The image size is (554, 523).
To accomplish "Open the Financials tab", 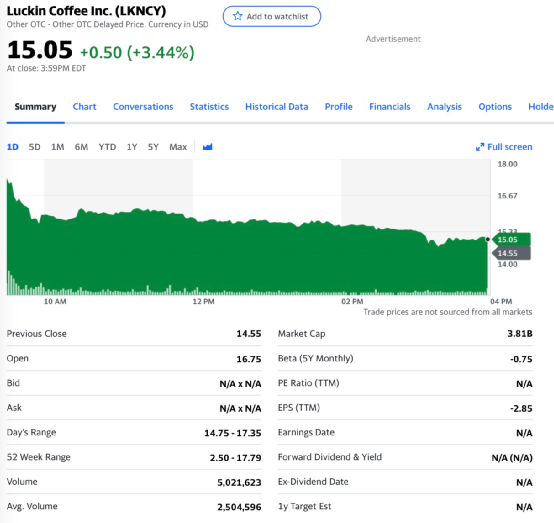I will tap(390, 107).
